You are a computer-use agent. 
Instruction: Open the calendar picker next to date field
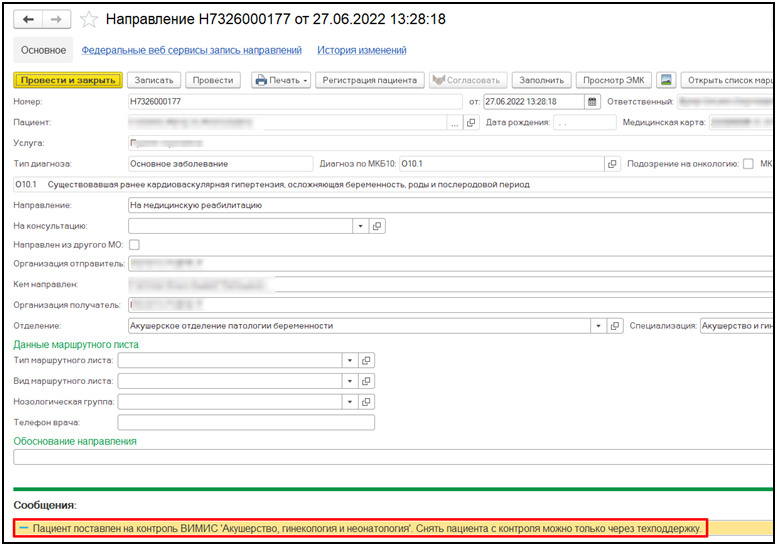coord(592,101)
